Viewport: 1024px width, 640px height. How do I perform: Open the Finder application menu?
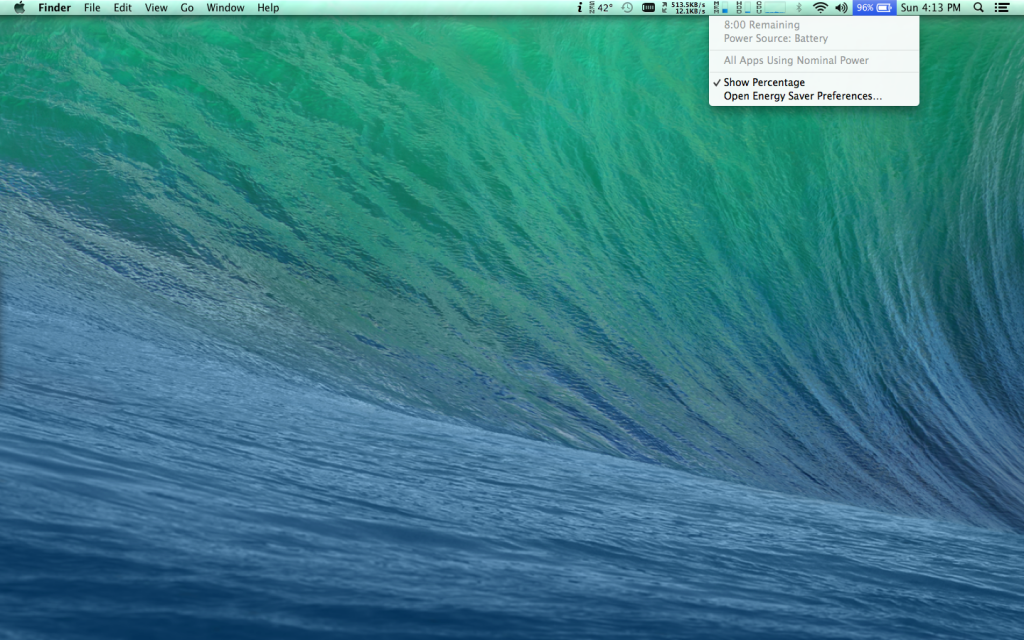coord(54,8)
